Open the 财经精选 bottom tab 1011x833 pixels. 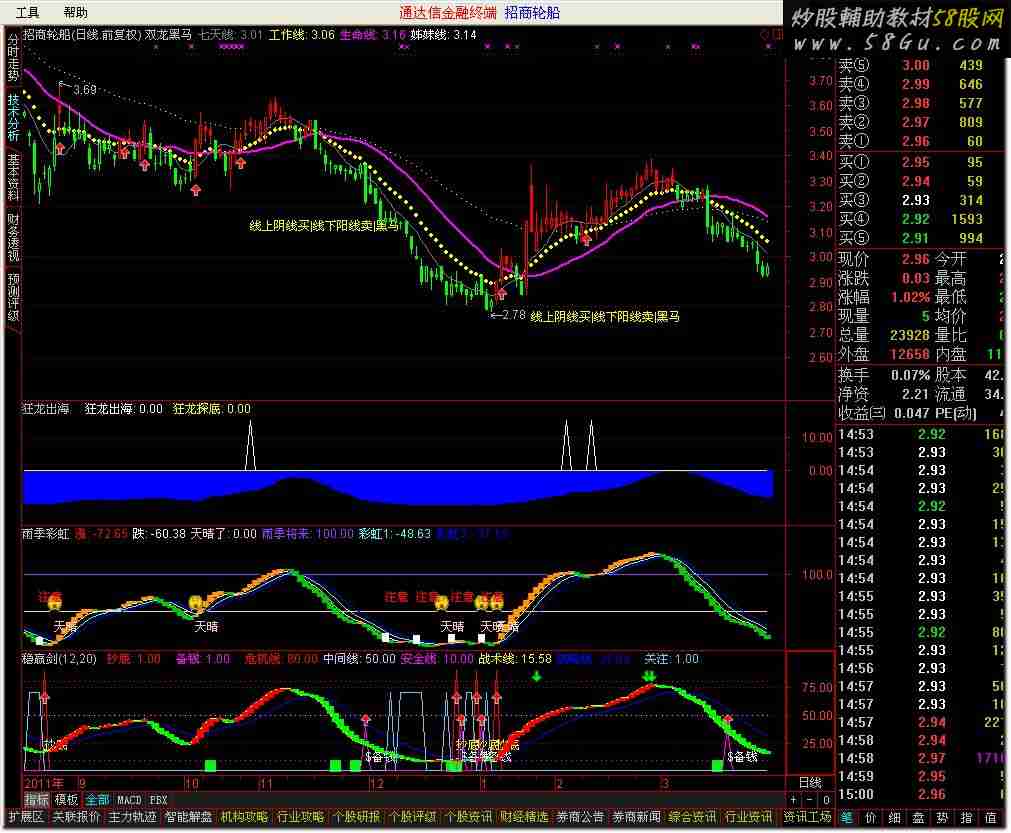(x=524, y=817)
